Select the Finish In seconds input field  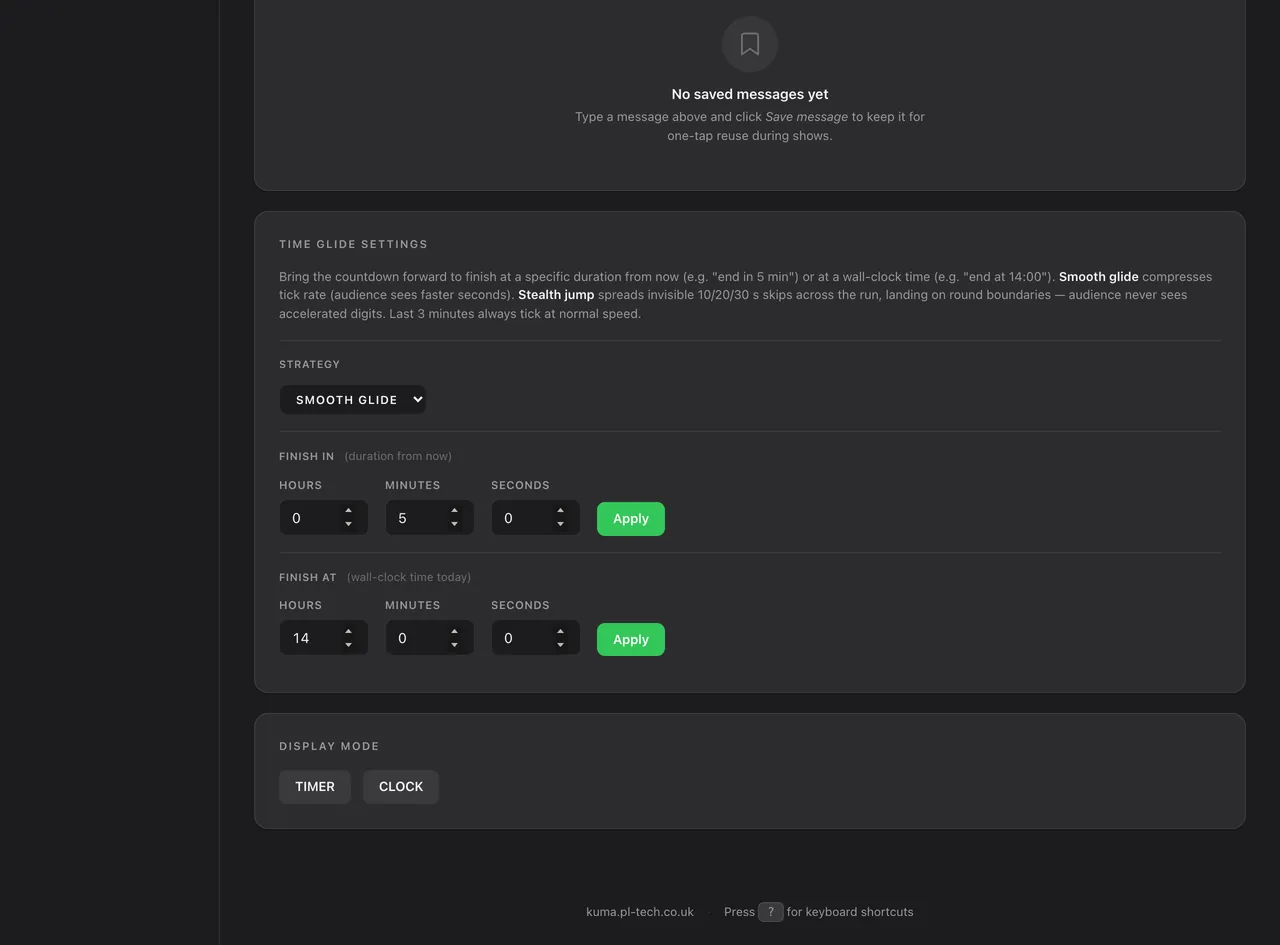[535, 518]
